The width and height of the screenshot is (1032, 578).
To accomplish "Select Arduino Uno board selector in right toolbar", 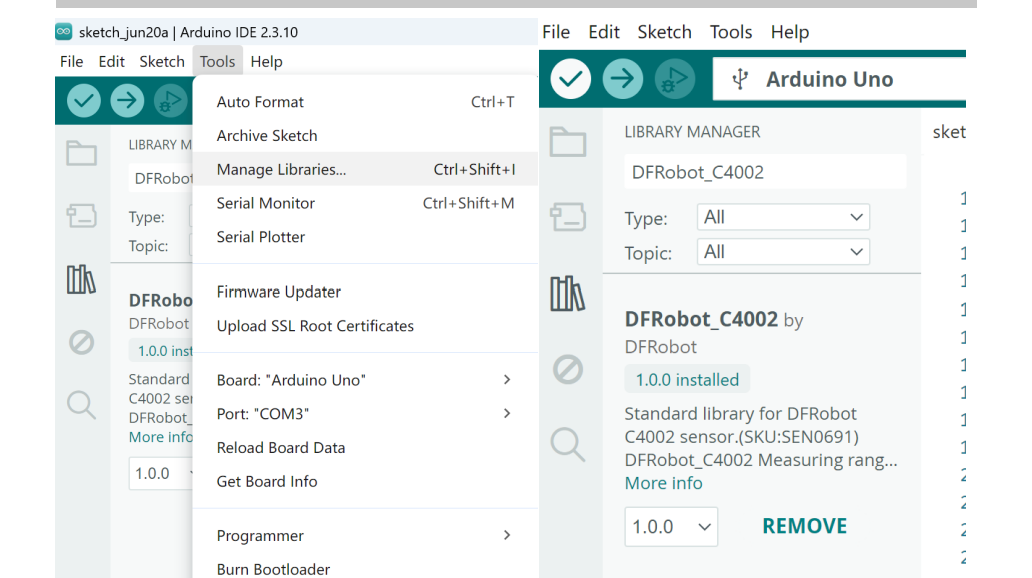I will pos(839,79).
